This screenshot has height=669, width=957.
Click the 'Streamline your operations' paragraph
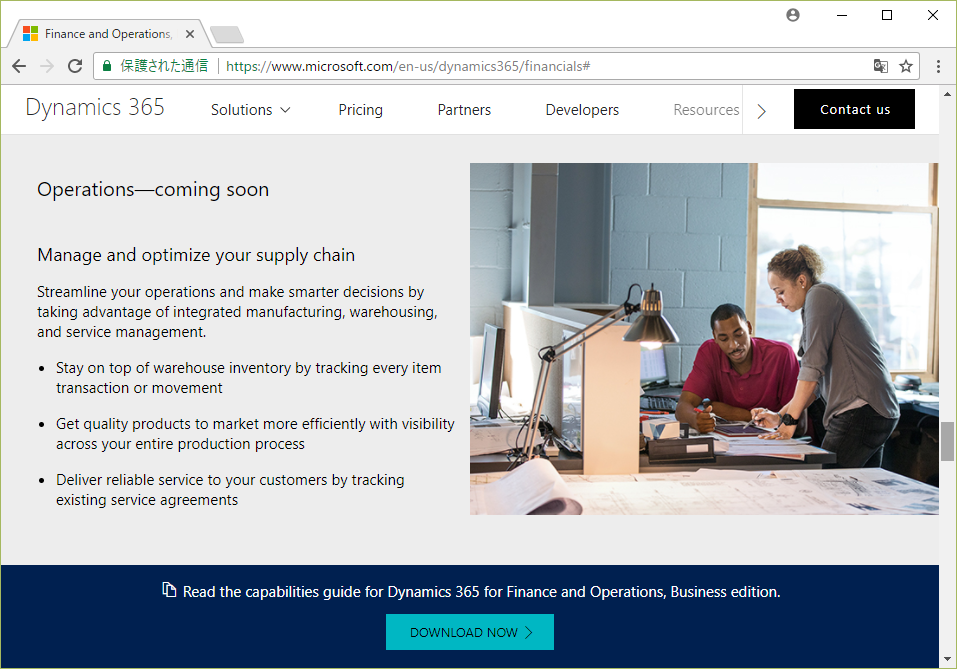tap(237, 312)
